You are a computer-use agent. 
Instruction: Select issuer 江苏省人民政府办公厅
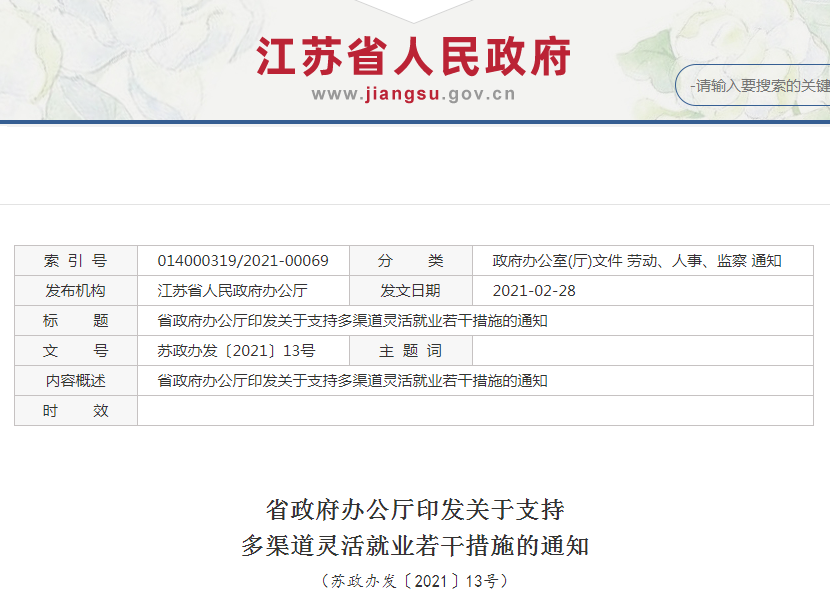point(232,291)
